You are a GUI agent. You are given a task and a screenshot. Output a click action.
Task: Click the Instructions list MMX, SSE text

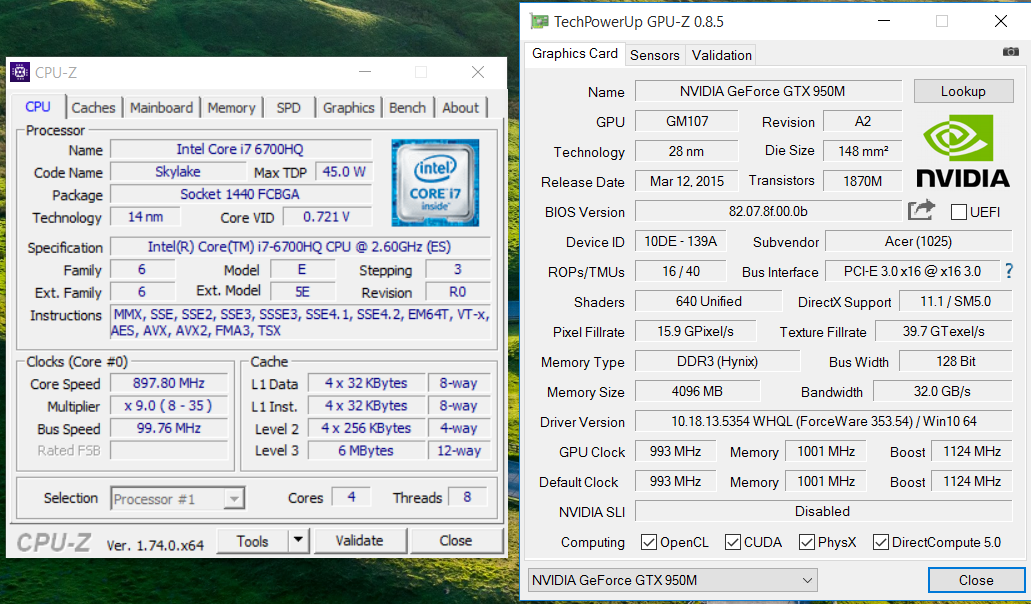click(x=300, y=322)
